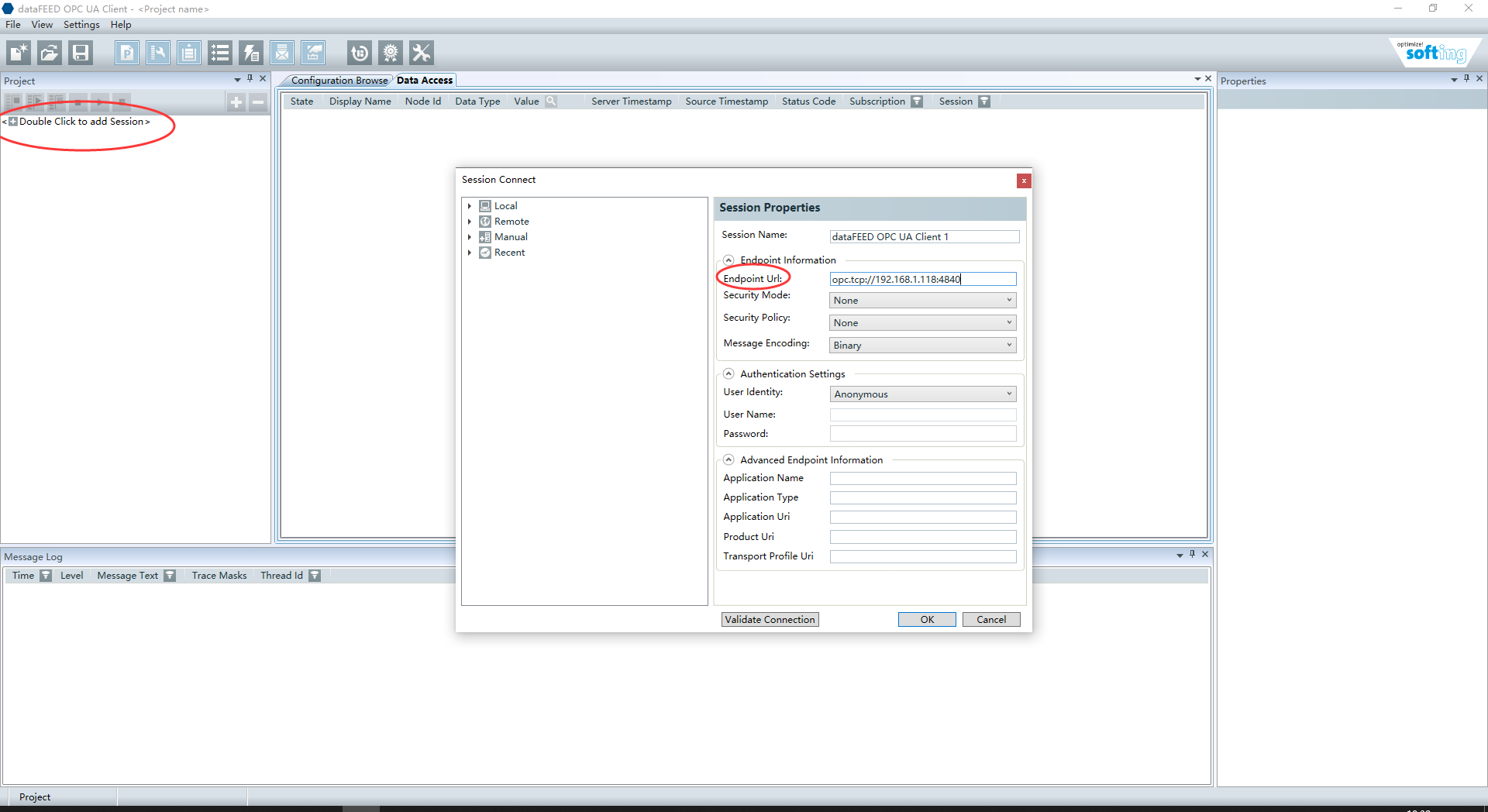This screenshot has width=1488, height=812.
Task: Click the Password input field
Action: tap(923, 435)
